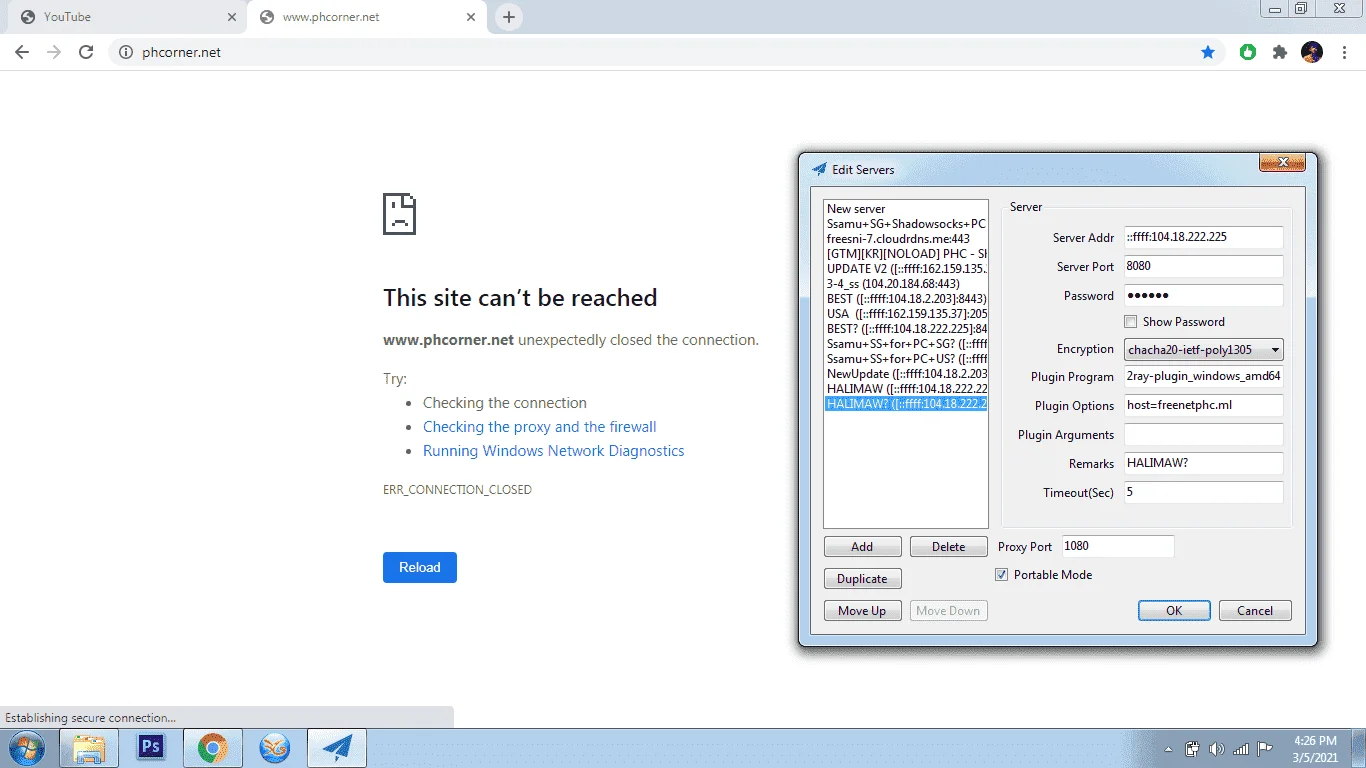Select 'UPDATE V2' server entry
This screenshot has height=768, width=1366.
pyautogui.click(x=906, y=269)
